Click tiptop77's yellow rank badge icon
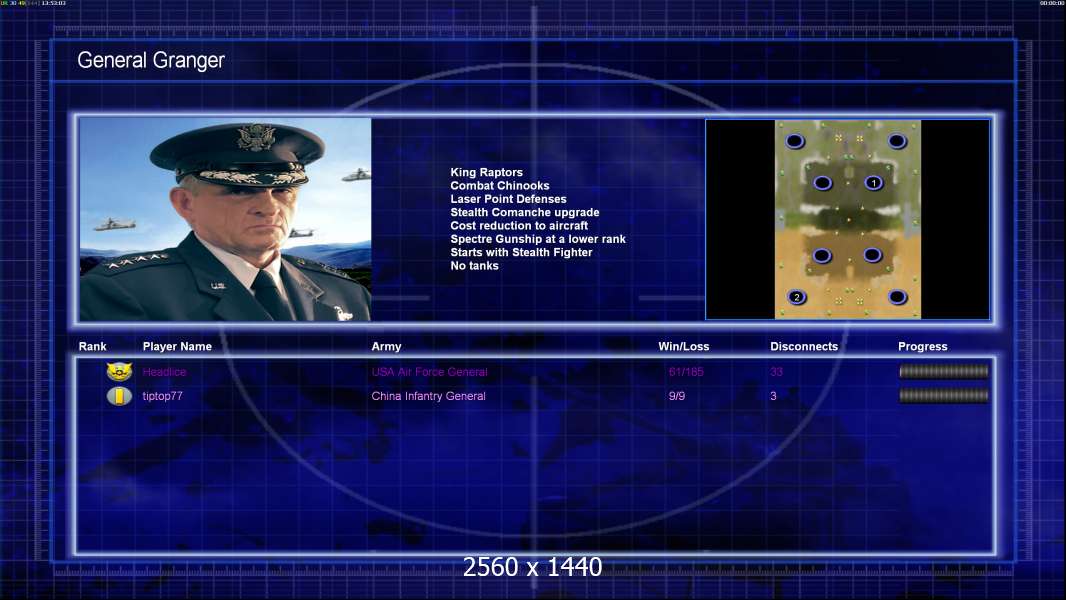The image size is (1066, 600). (x=120, y=395)
